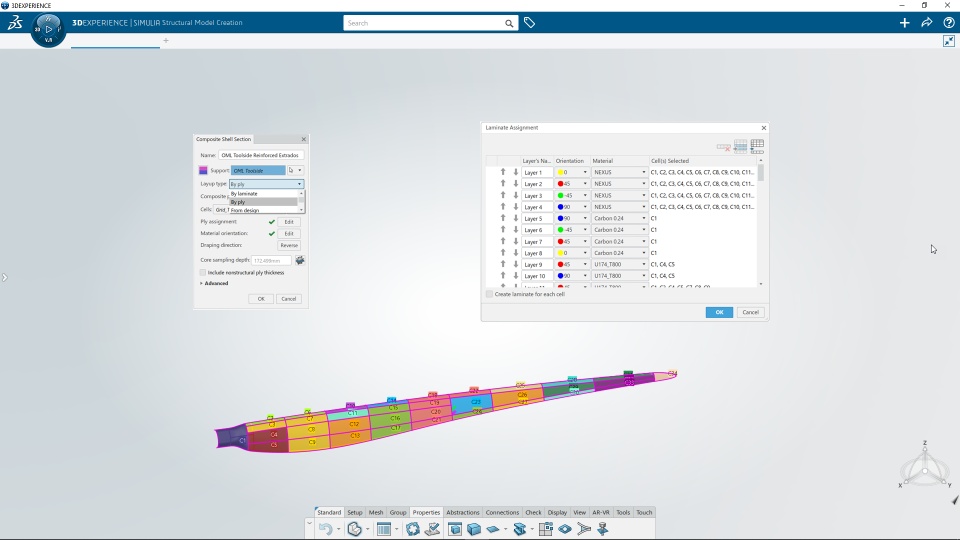Click the search magnifier icon
The width and height of the screenshot is (960, 540).
point(509,23)
